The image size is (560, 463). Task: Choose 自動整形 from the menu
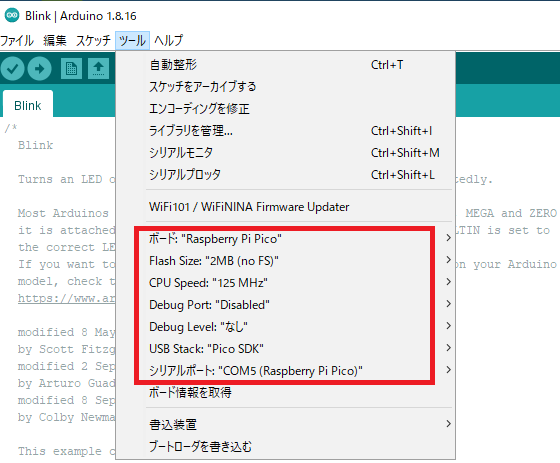pyautogui.click(x=285, y=65)
